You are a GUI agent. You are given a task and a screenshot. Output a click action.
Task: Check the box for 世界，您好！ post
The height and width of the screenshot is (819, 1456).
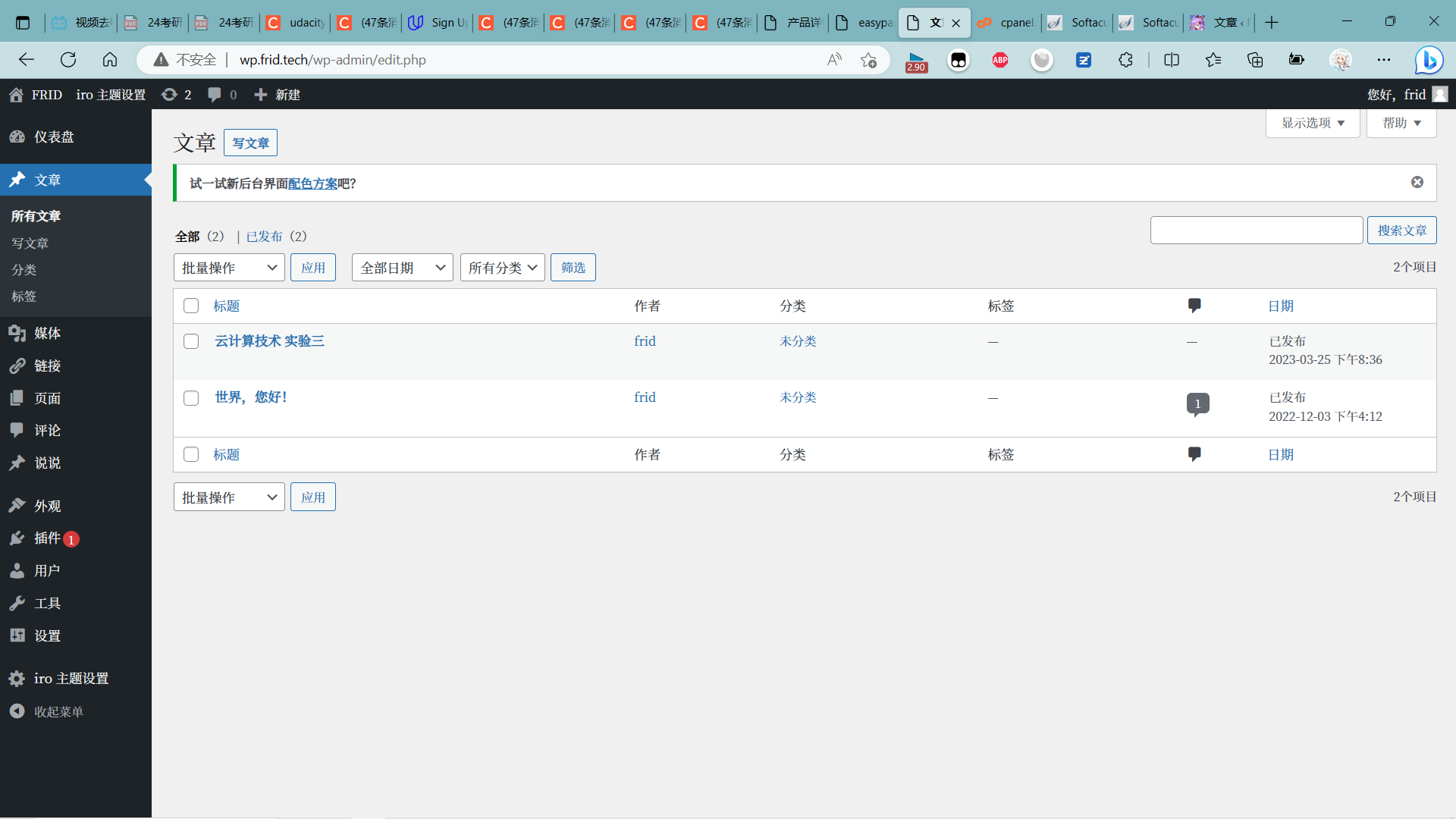[191, 398]
